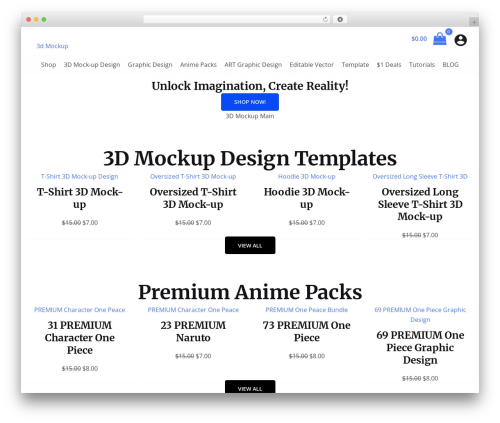
Task: Click the 23 PREMIUM Naruto $7.00 price
Action: pyautogui.click(x=204, y=356)
